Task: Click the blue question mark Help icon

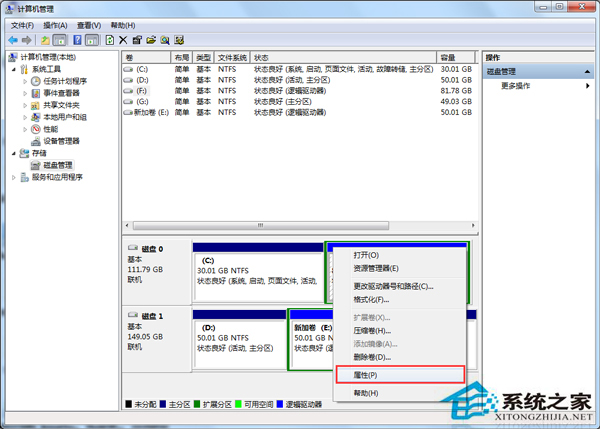Action: click(77, 40)
